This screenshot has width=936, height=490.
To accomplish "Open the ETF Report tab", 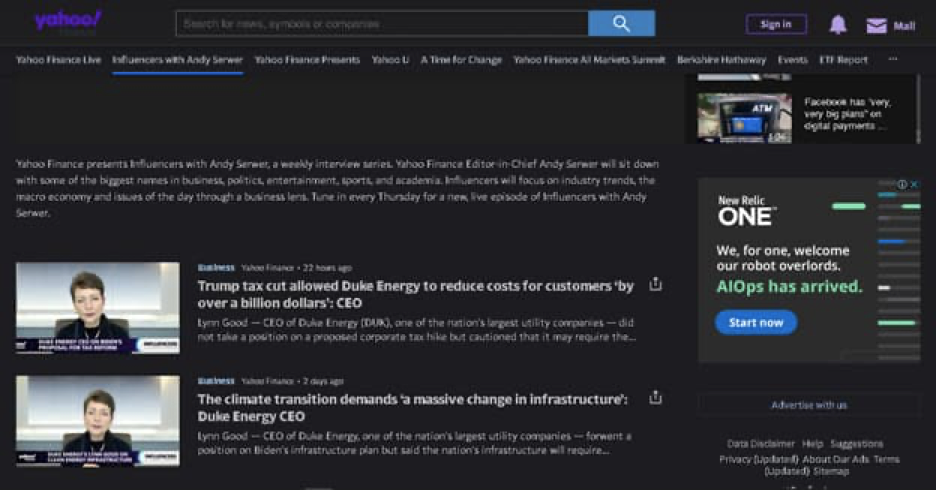I will click(x=843, y=60).
